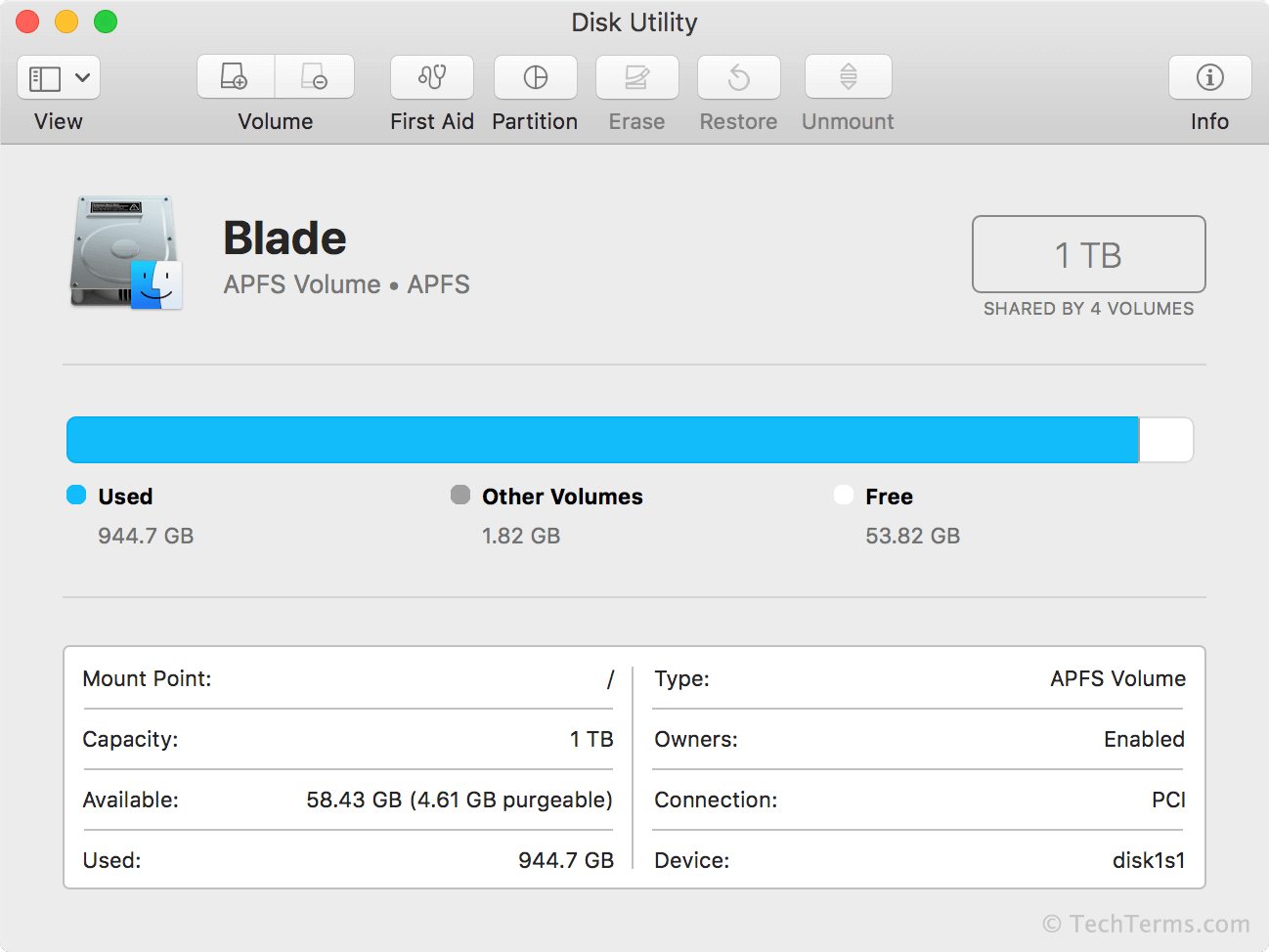The height and width of the screenshot is (952, 1269).
Task: Click the 'Enabled' owners value
Action: coord(1144,739)
